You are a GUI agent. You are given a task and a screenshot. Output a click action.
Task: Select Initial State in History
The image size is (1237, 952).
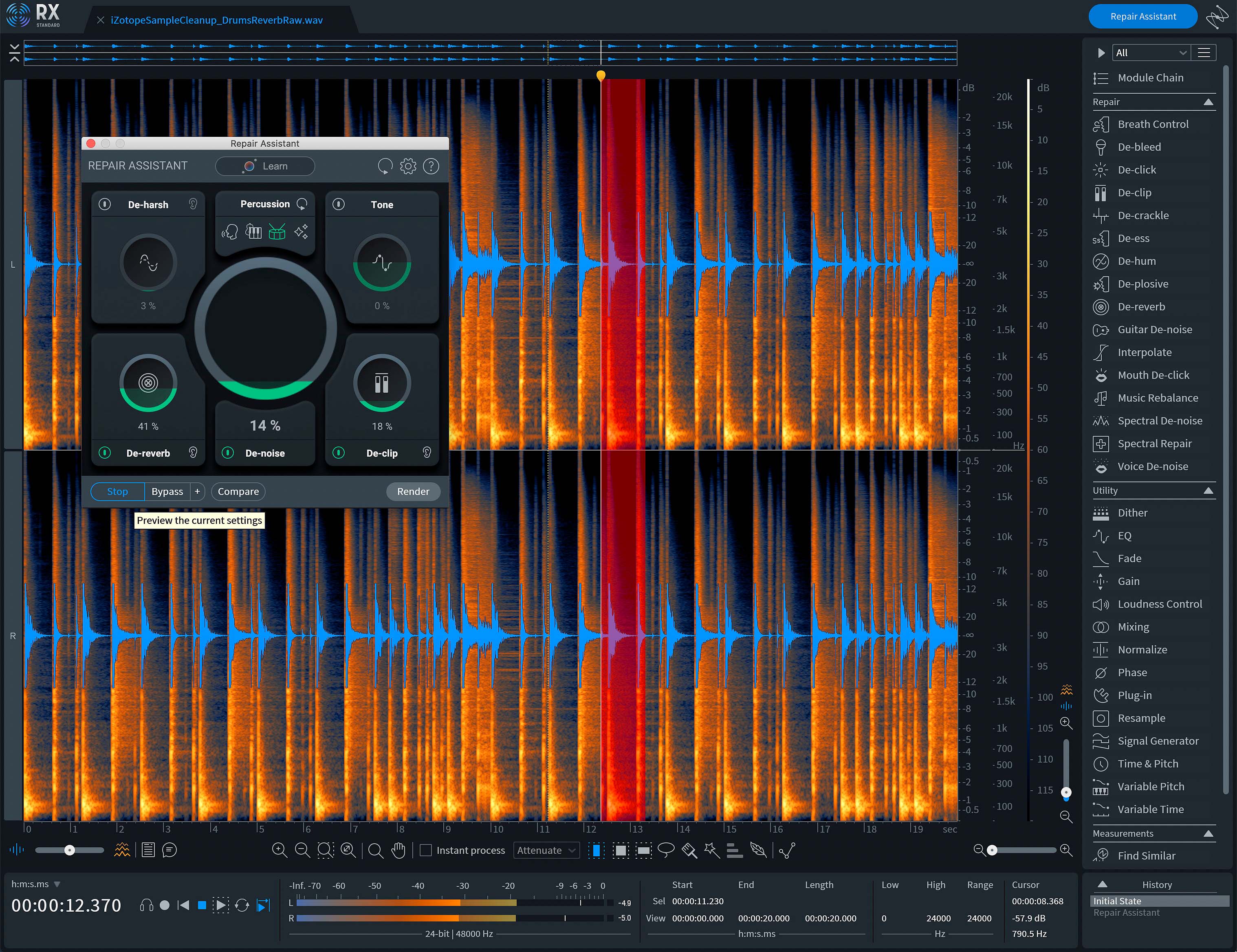(1160, 901)
